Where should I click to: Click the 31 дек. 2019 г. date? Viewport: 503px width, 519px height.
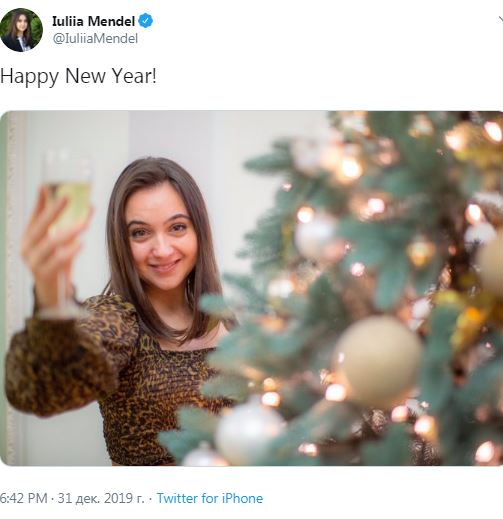click(x=101, y=498)
